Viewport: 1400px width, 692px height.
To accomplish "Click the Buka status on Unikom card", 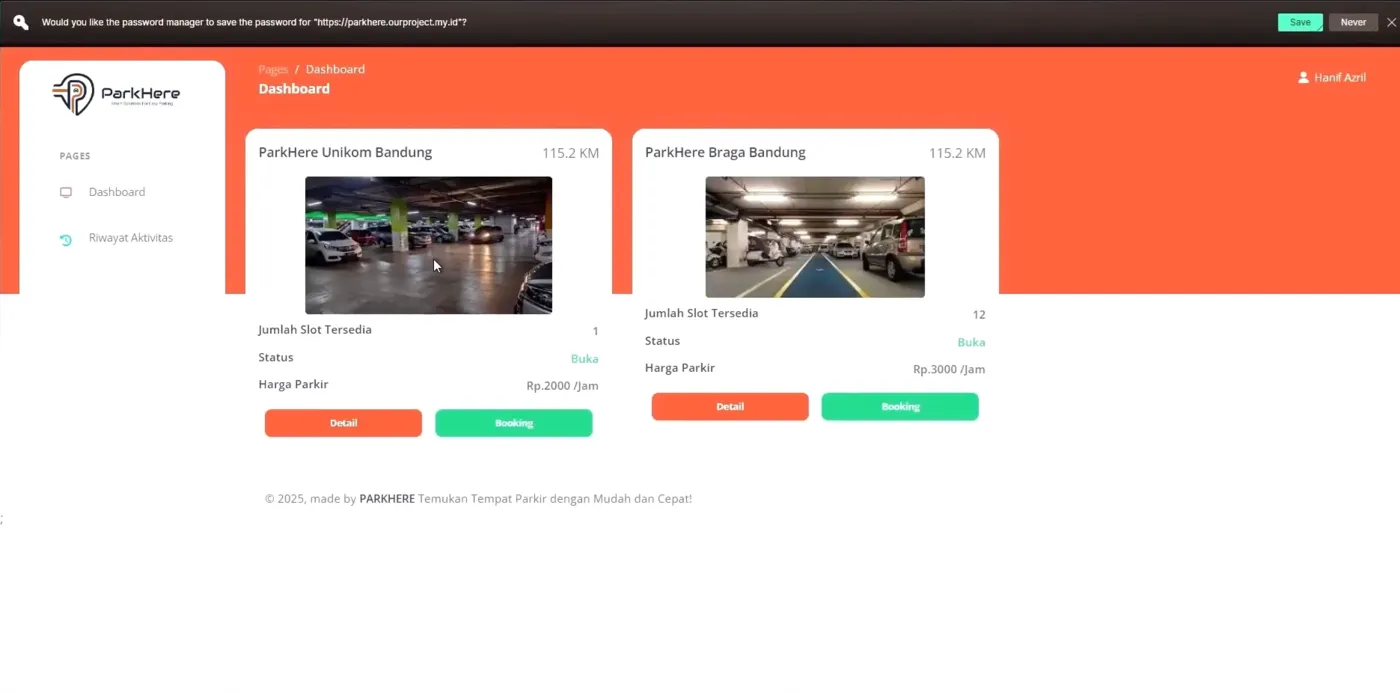I will (x=585, y=359).
